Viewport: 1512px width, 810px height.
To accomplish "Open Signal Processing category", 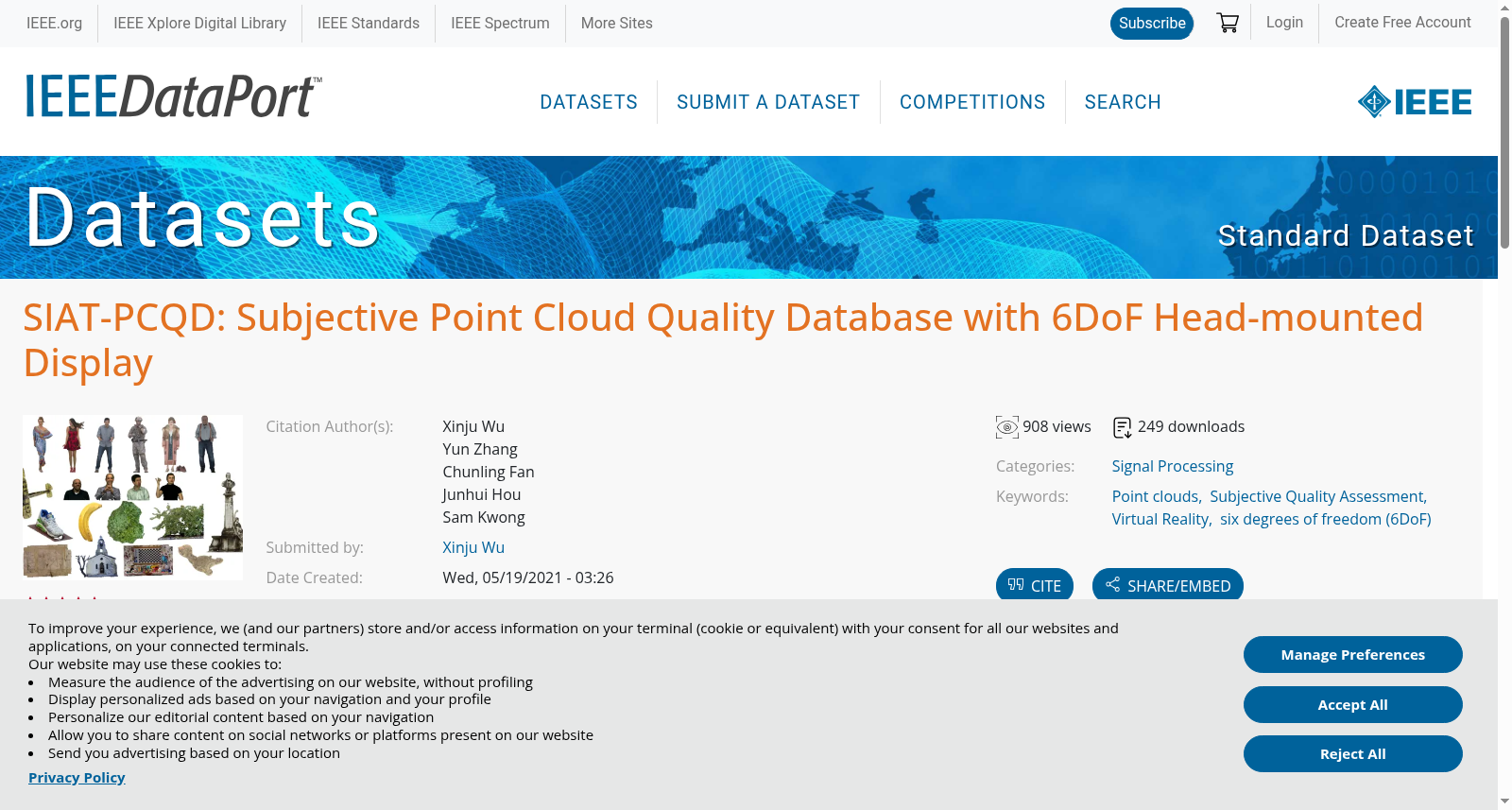I will [x=1173, y=466].
